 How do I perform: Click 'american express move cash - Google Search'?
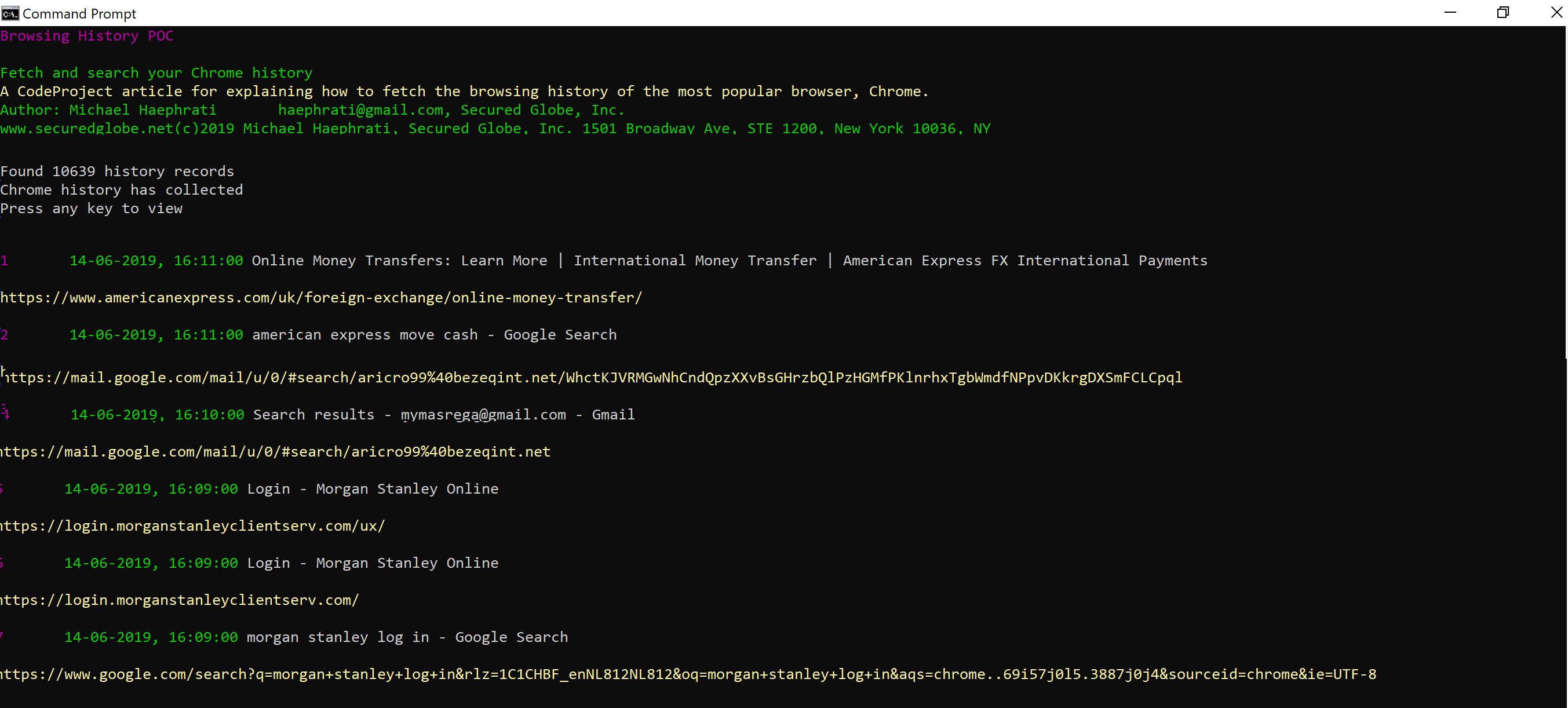tap(435, 335)
